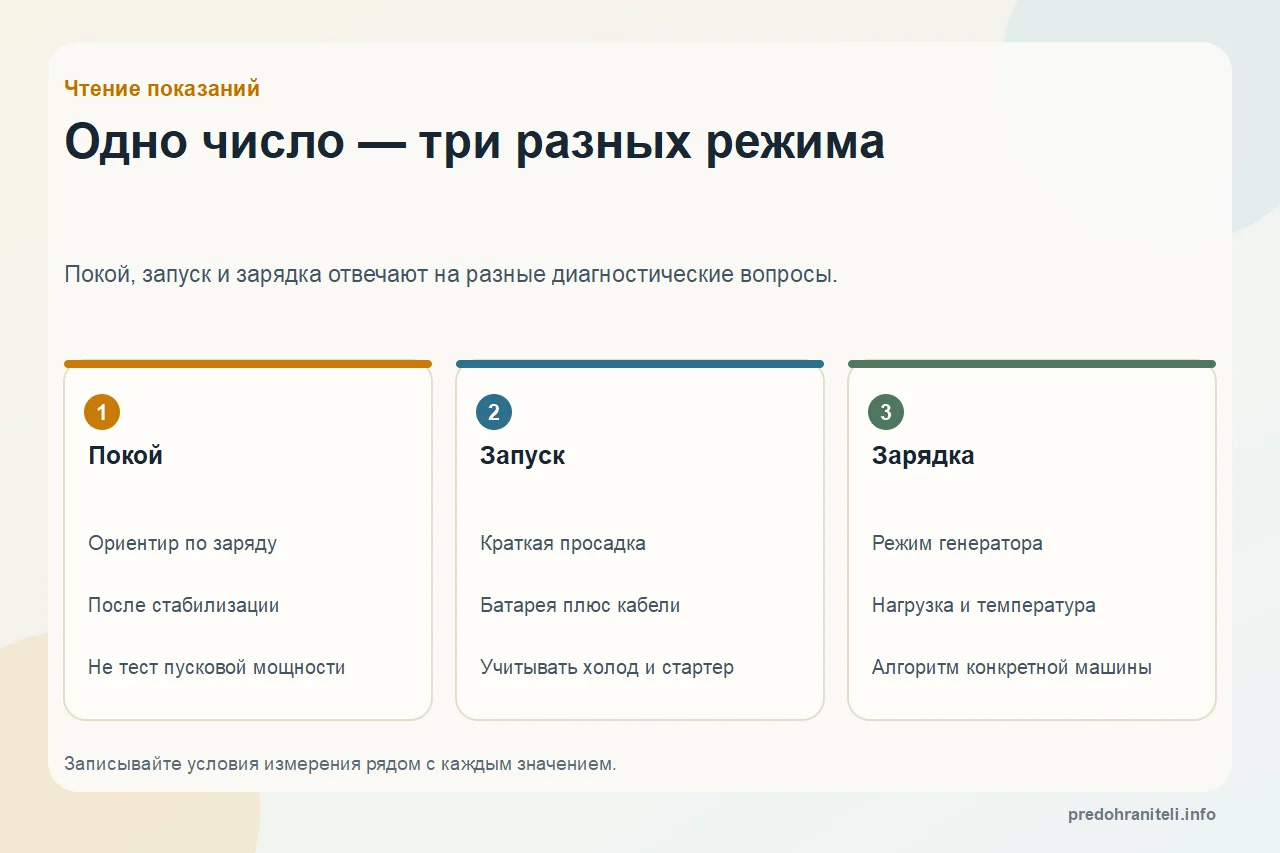Open the predohraniteli.info link
Viewport: 1280px width, 853px height.
pos(1142,815)
